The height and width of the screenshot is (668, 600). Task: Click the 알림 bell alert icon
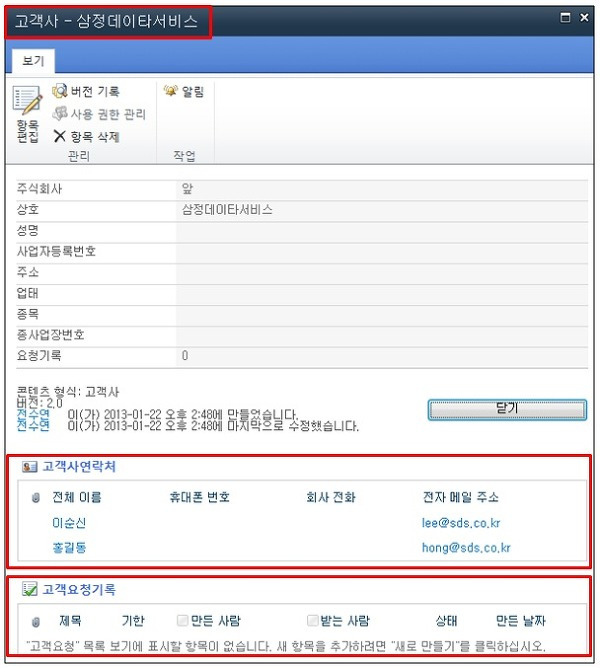[170, 91]
